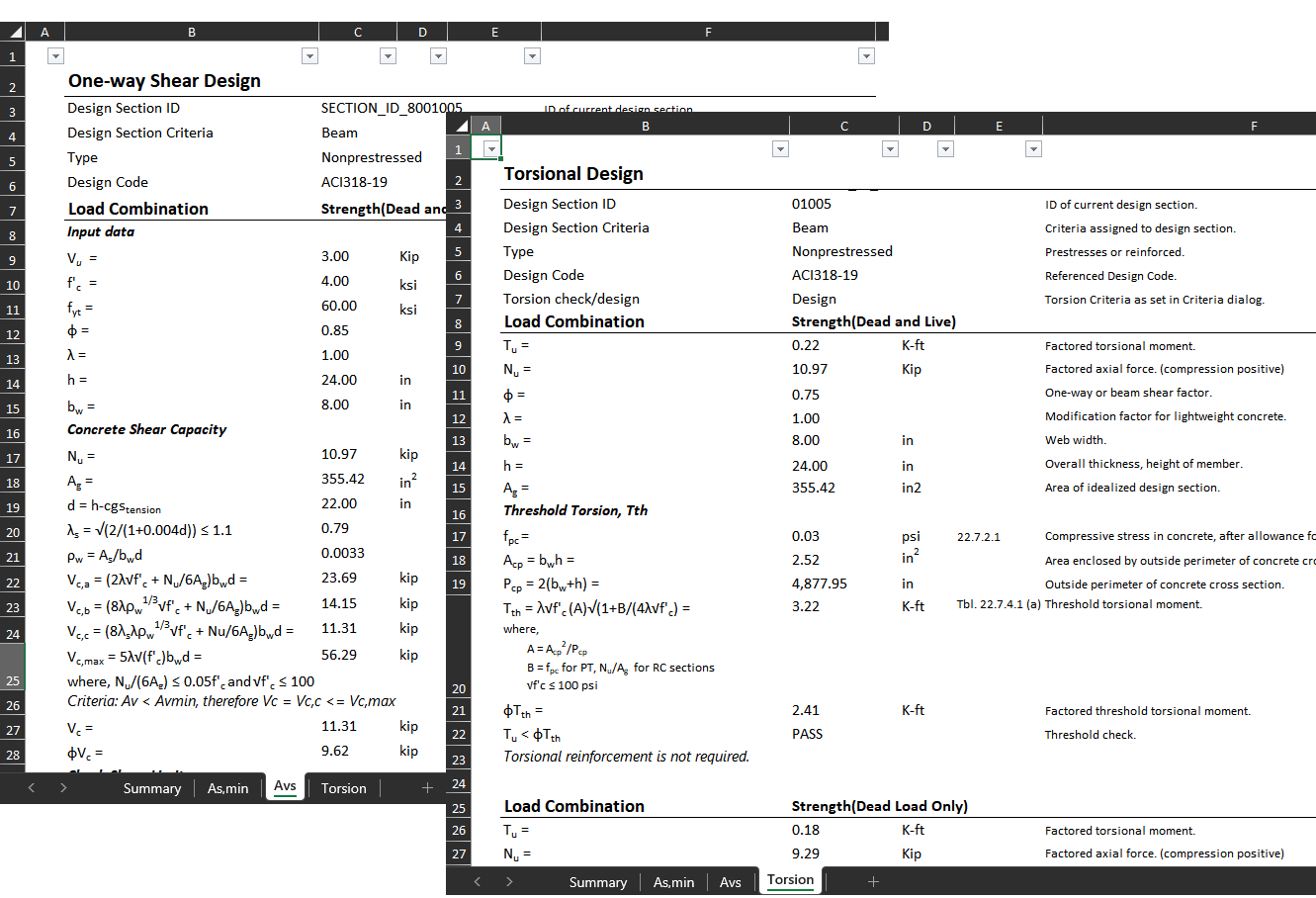Open Torsion tab in back window

coord(343,788)
